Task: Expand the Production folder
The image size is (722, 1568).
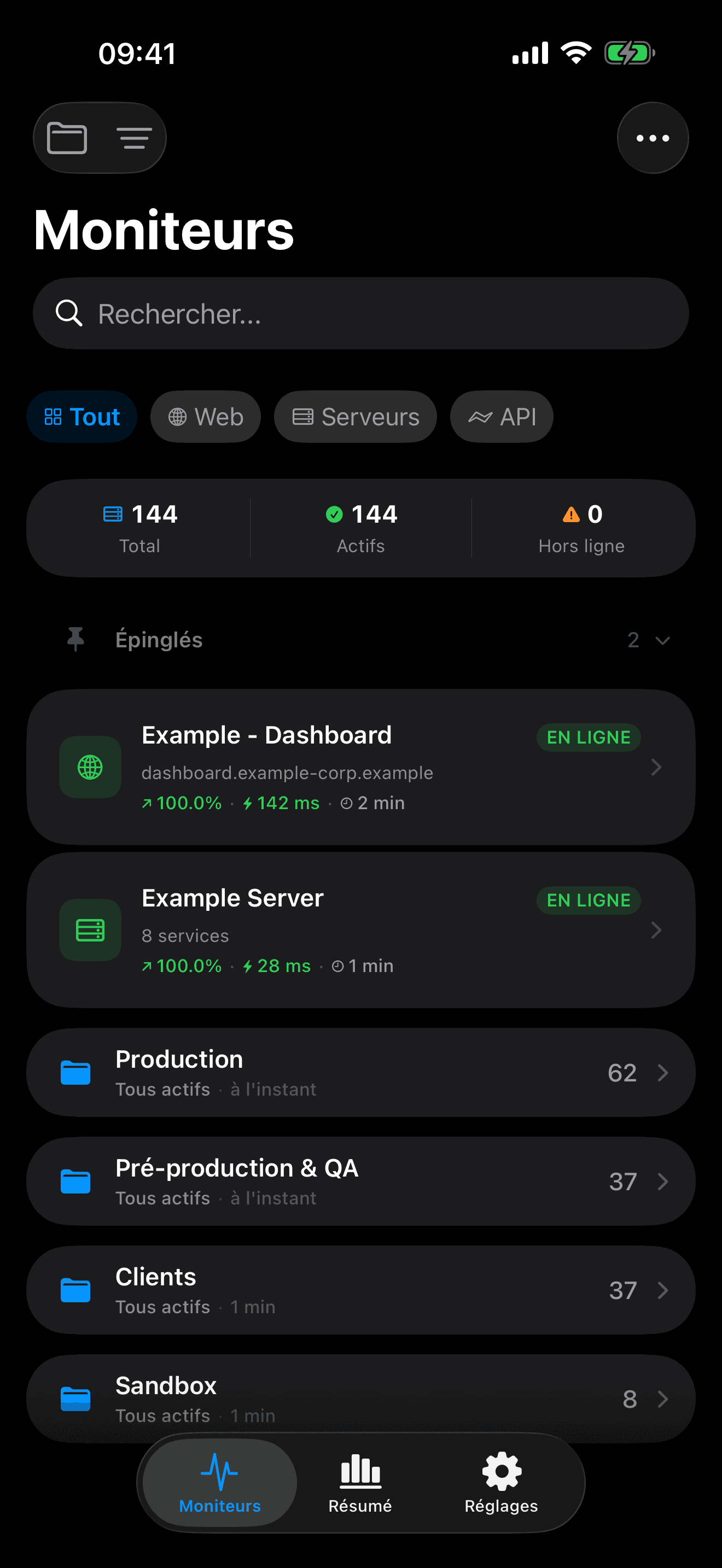Action: pyautogui.click(x=360, y=1073)
